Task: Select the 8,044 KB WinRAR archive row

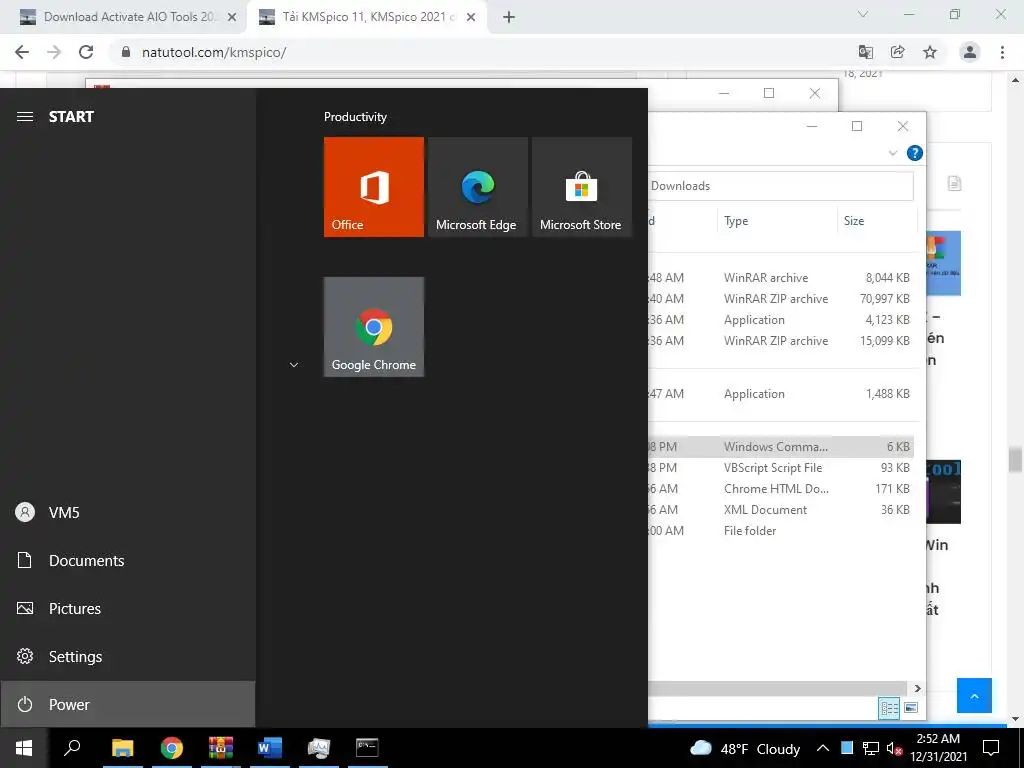Action: click(x=780, y=278)
